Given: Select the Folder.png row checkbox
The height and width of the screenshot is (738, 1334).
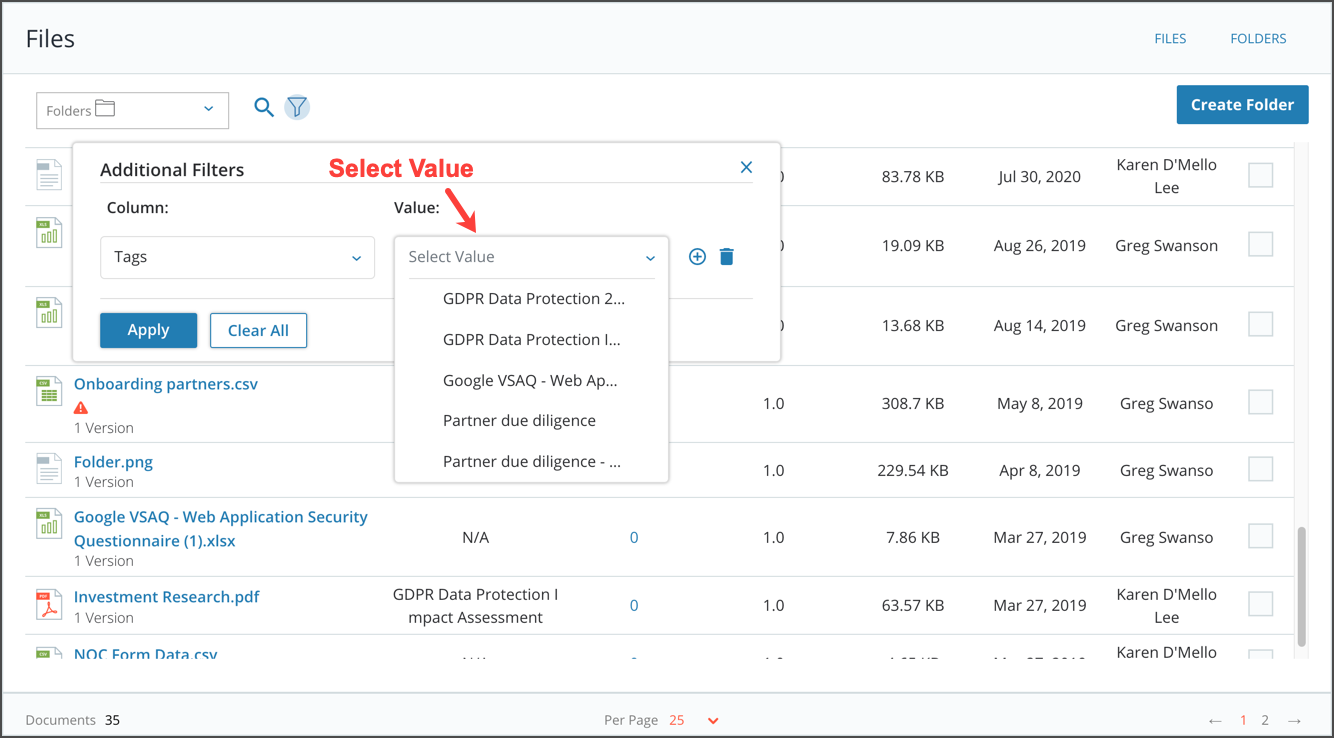Looking at the screenshot, I should (x=1261, y=469).
